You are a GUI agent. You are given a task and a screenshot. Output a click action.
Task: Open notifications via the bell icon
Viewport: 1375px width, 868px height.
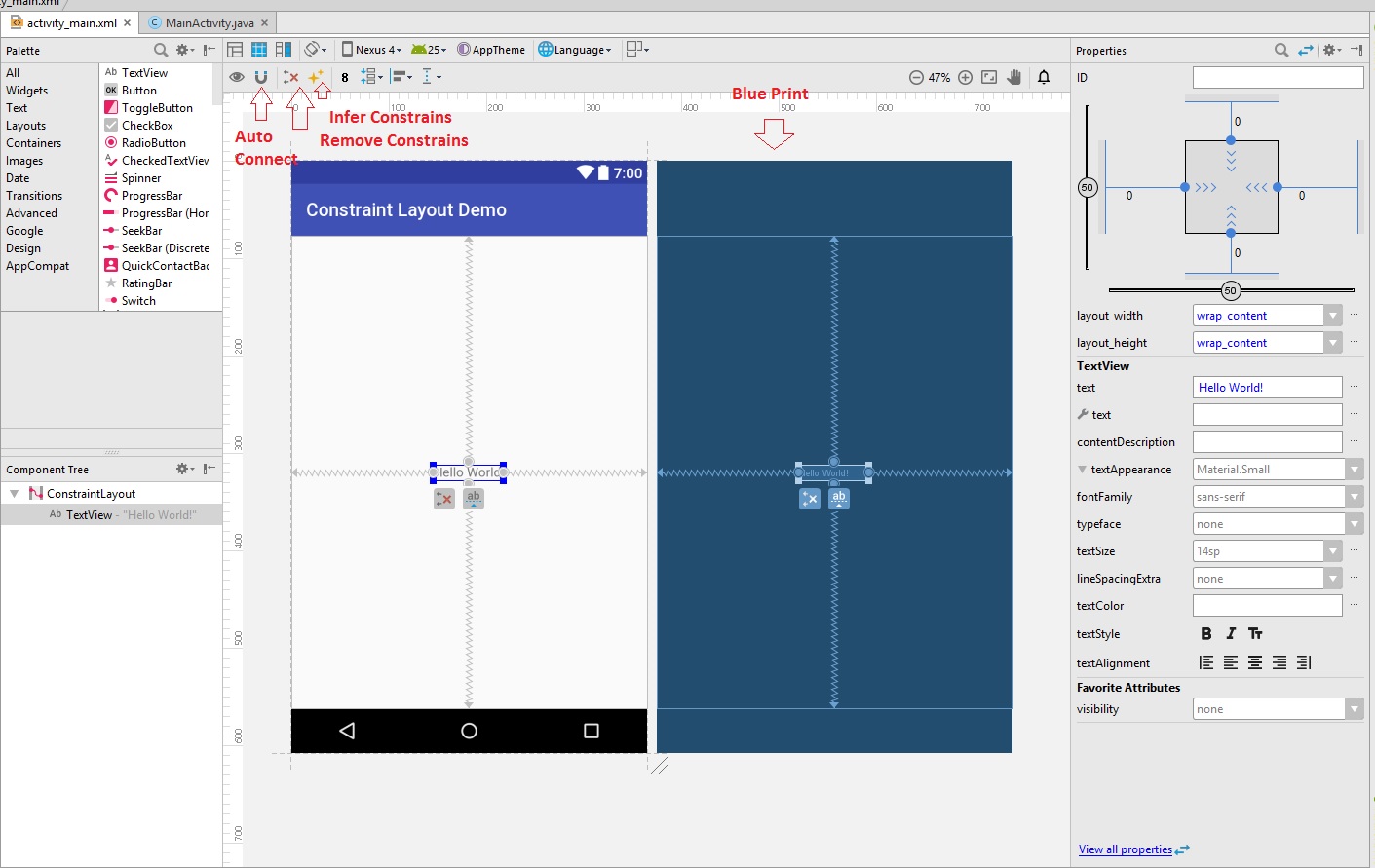(x=1044, y=76)
